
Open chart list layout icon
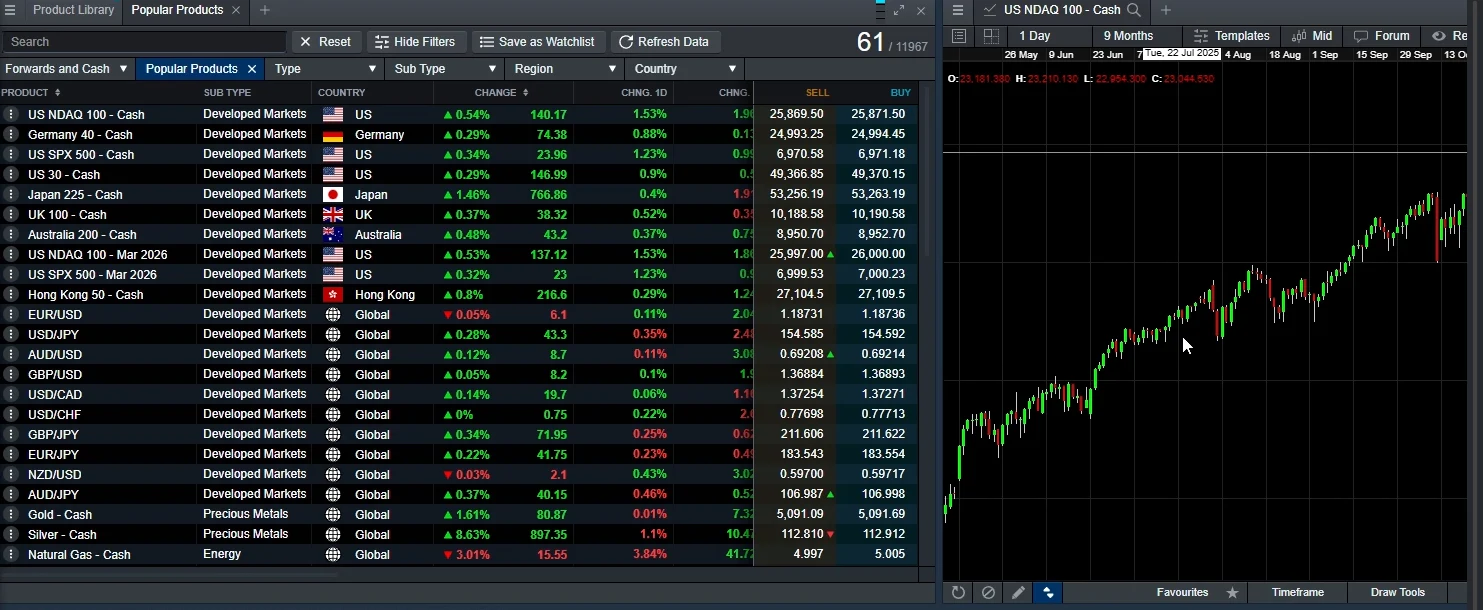[x=958, y=36]
